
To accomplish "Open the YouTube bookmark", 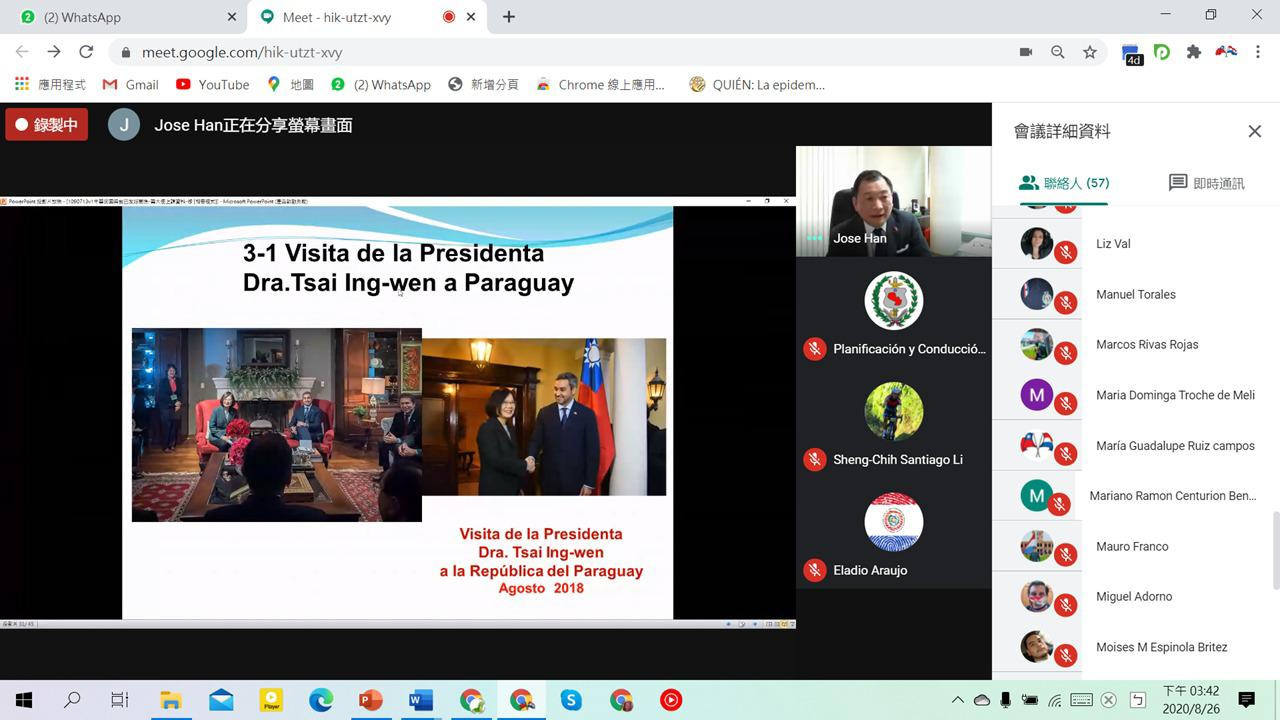I will [x=212, y=85].
